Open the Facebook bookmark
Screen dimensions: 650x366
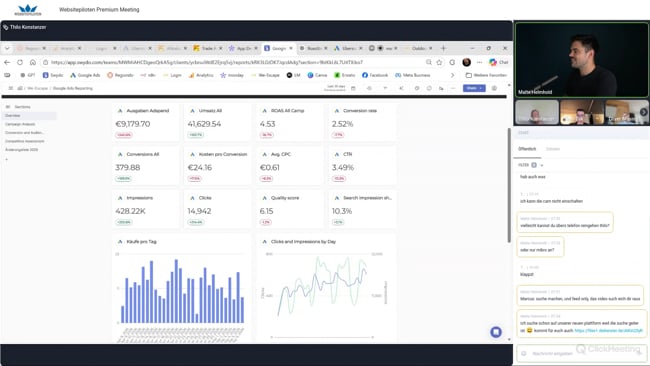(375, 75)
